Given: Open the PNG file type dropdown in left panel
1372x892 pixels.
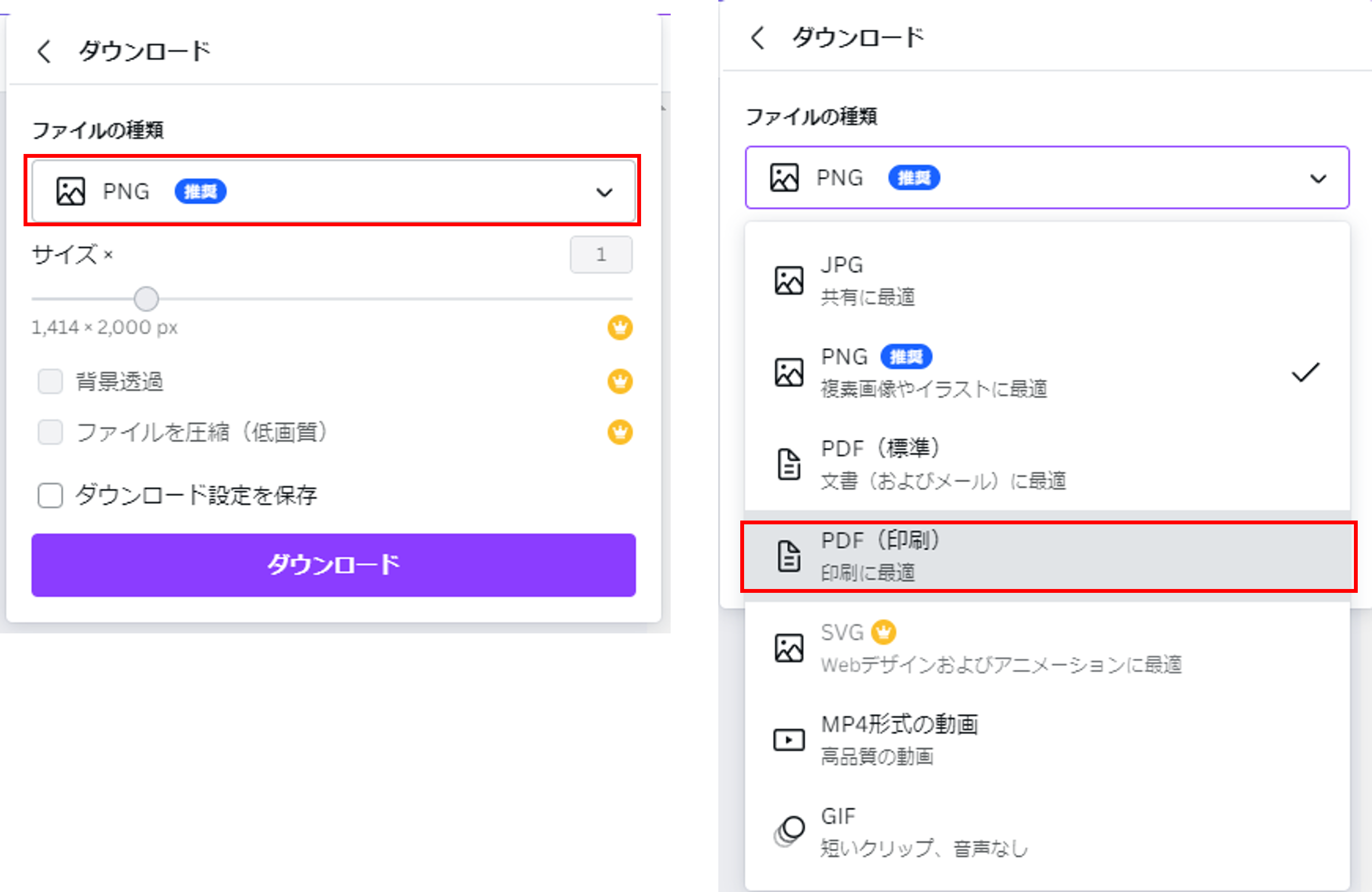Looking at the screenshot, I should pyautogui.click(x=333, y=191).
